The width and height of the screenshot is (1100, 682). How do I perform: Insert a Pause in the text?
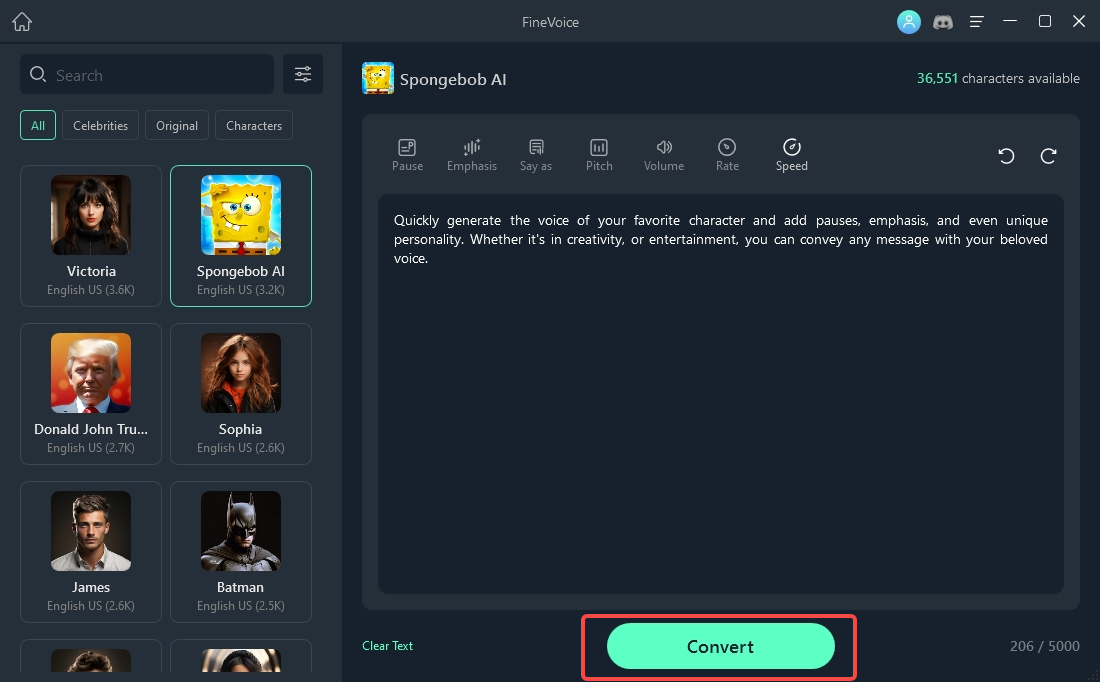[408, 155]
